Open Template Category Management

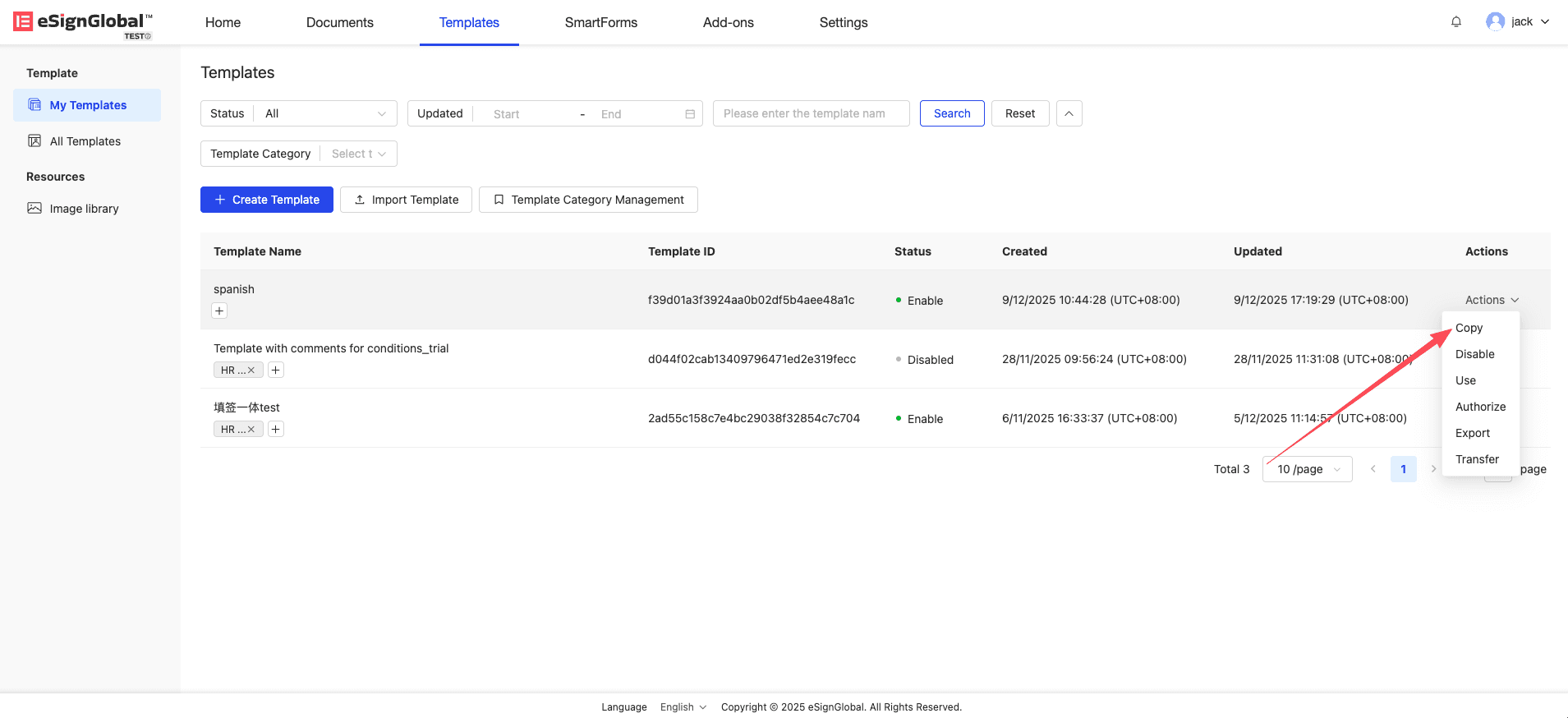588,200
